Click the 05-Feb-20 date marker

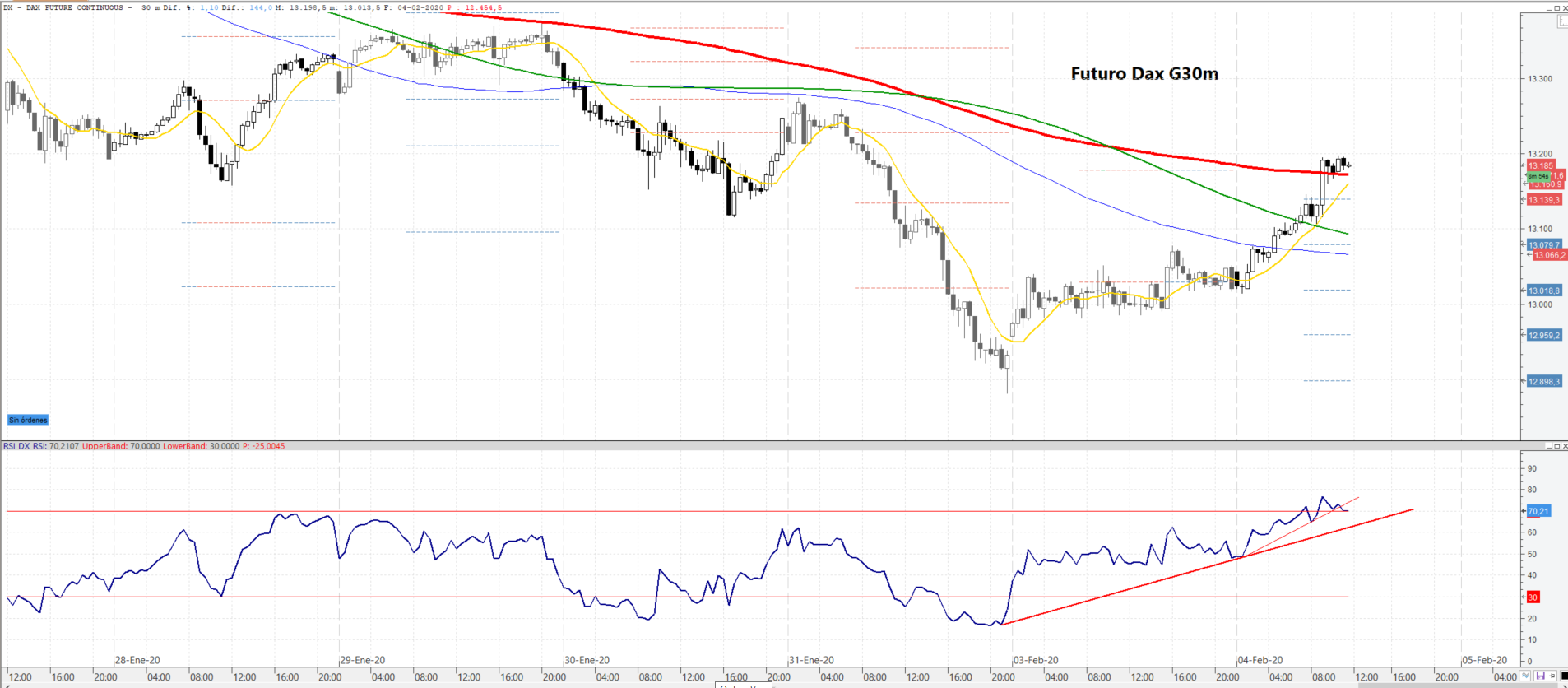tap(1485, 660)
